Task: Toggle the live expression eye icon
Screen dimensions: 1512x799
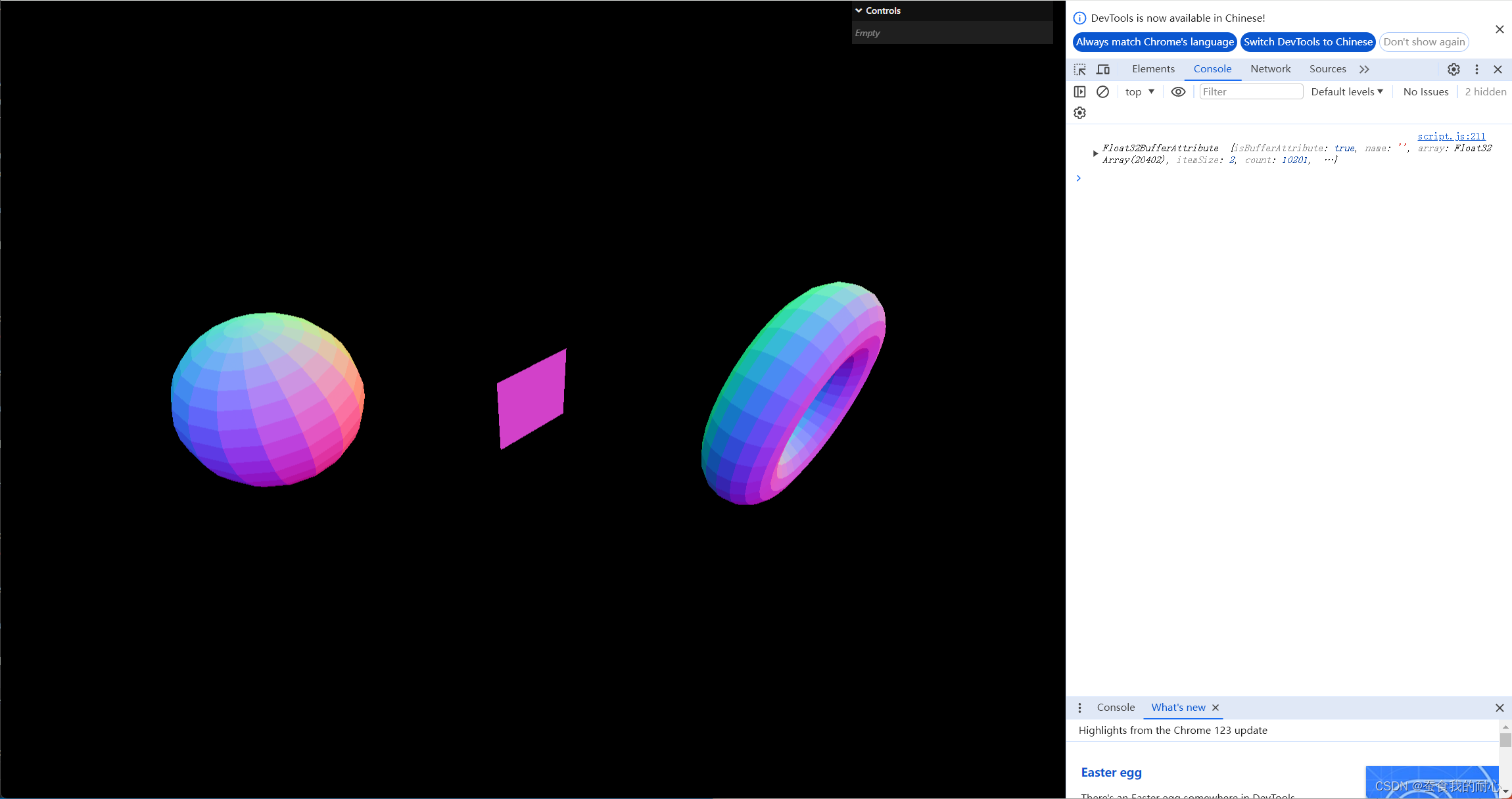Action: (1178, 92)
